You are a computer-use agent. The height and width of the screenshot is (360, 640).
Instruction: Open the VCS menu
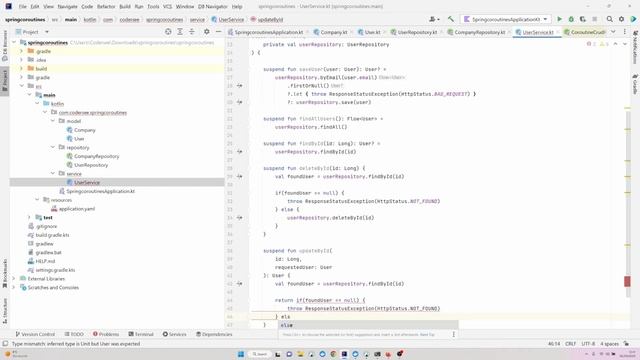click(167, 7)
